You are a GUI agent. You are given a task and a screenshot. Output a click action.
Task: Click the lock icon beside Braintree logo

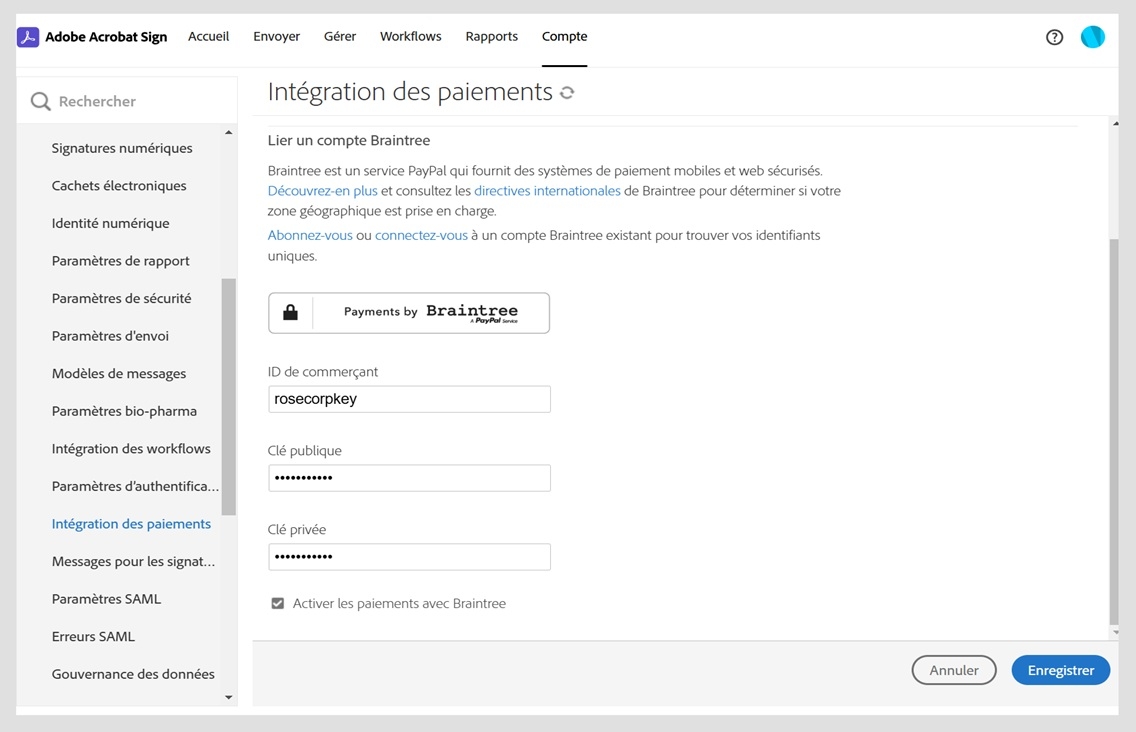pyautogui.click(x=289, y=312)
